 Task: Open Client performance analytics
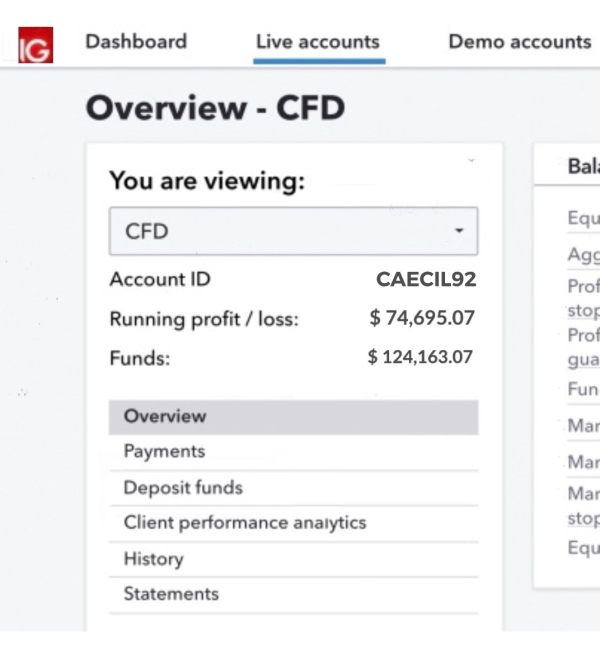pyautogui.click(x=245, y=523)
